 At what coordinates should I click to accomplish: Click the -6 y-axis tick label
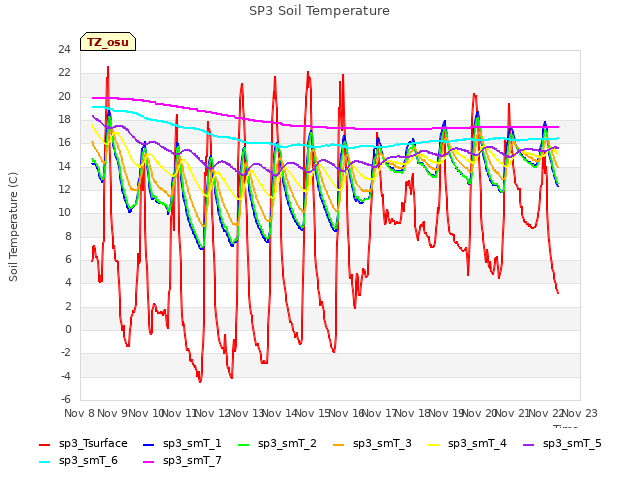(66, 400)
